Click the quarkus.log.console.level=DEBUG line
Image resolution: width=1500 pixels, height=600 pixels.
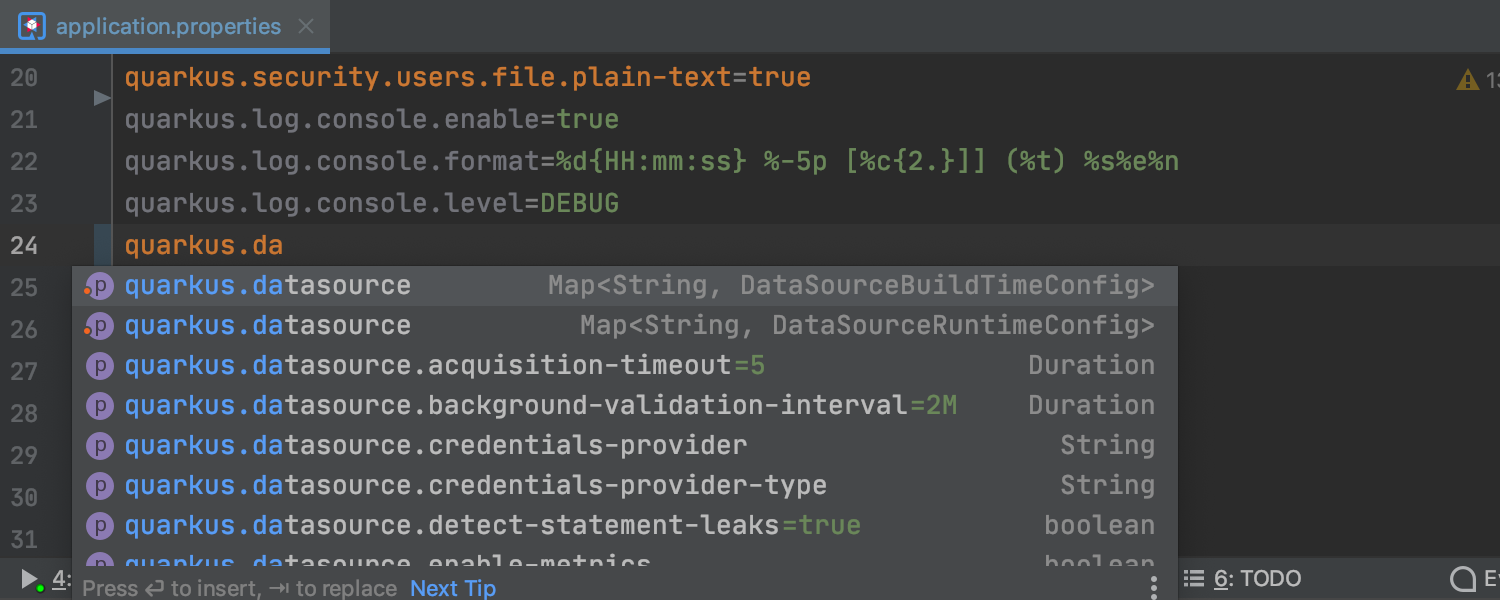pos(372,204)
